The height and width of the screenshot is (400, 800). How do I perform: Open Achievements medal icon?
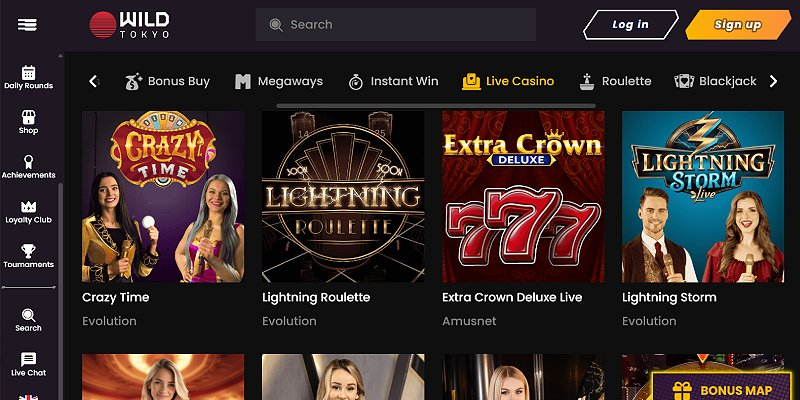(29, 162)
